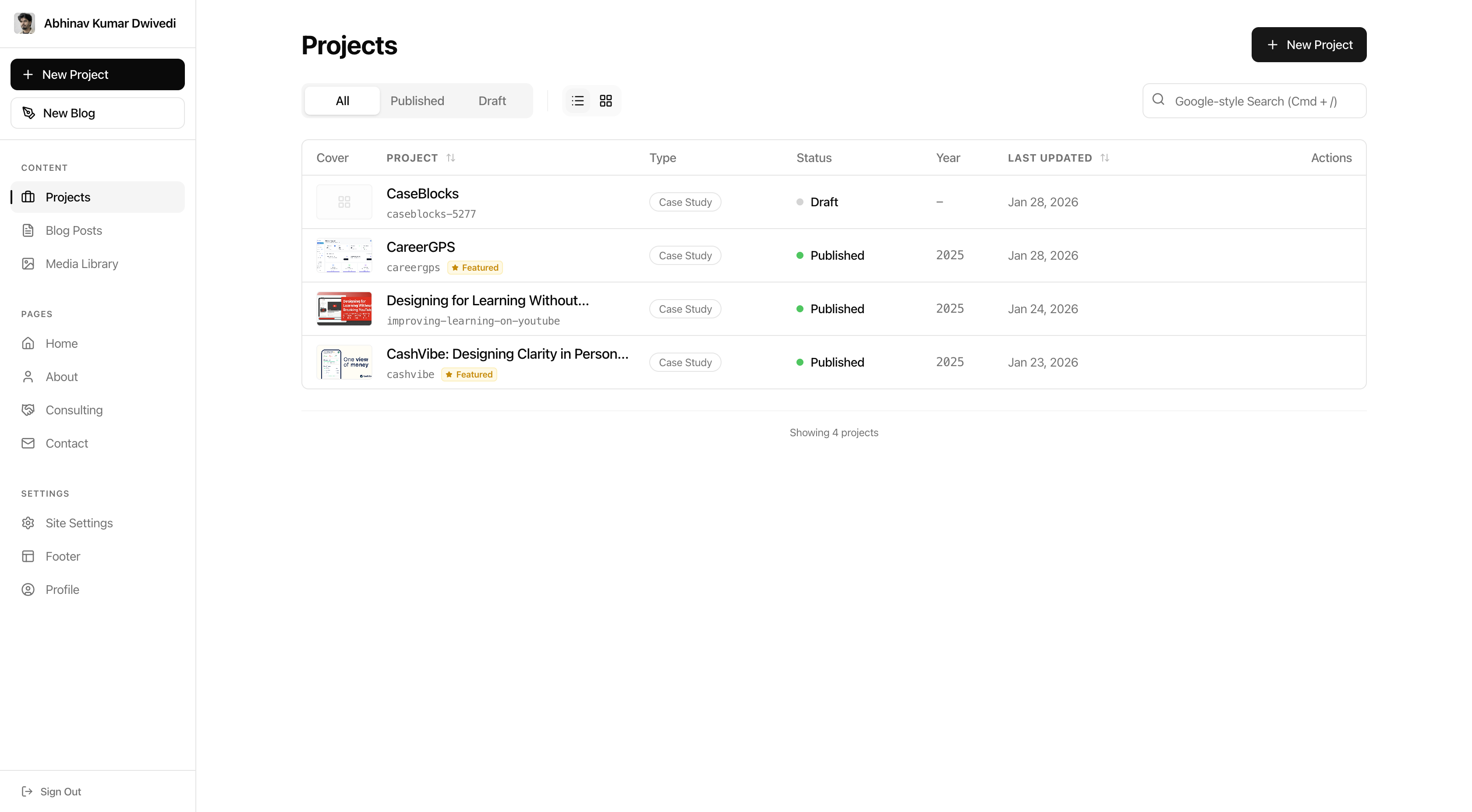Show All projects tab
This screenshot has height=812, width=1472.
click(342, 101)
